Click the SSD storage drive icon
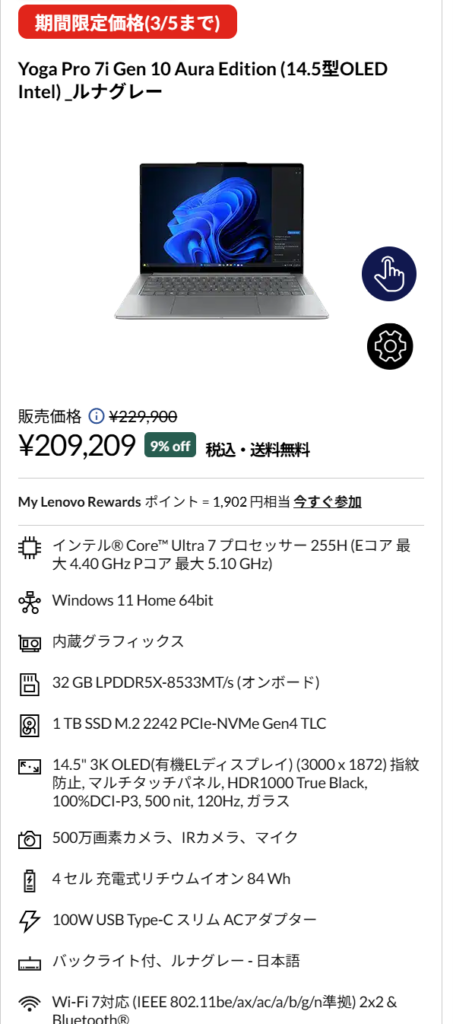Viewport: 453px width, 1024px height. point(29,724)
